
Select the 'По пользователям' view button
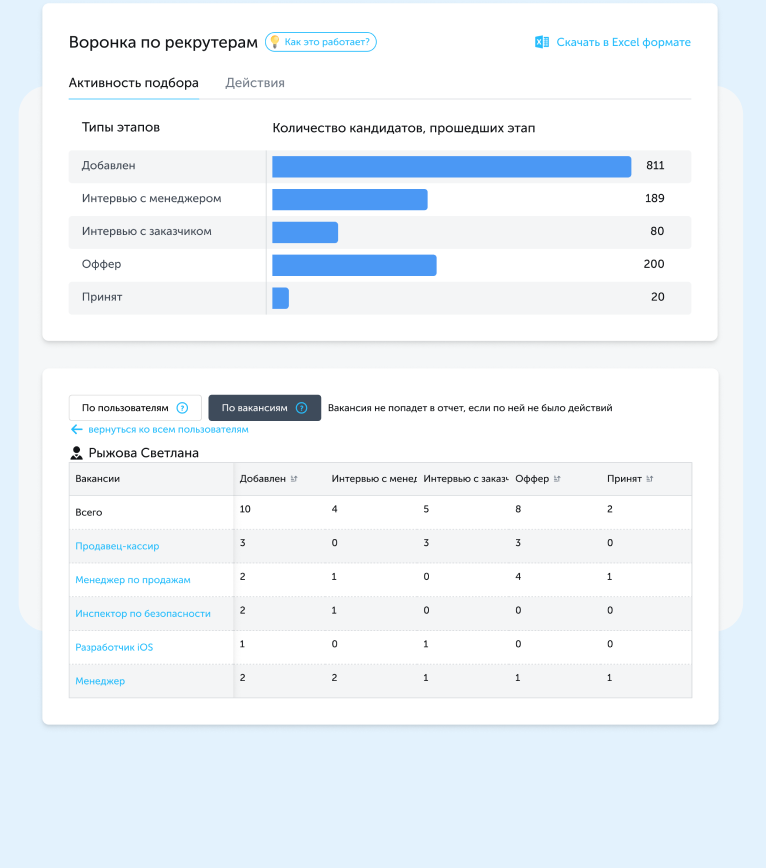(135, 408)
